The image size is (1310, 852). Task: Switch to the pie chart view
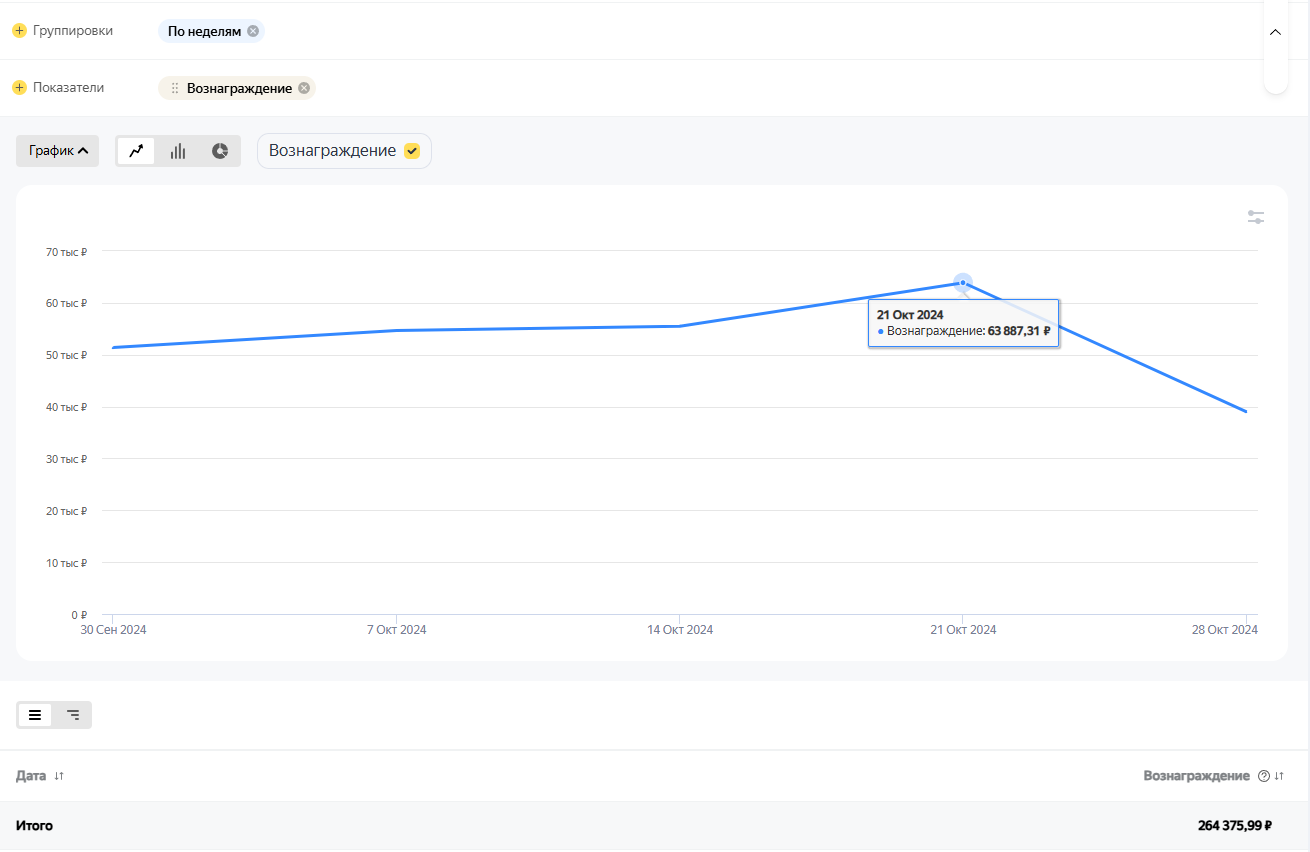point(220,151)
